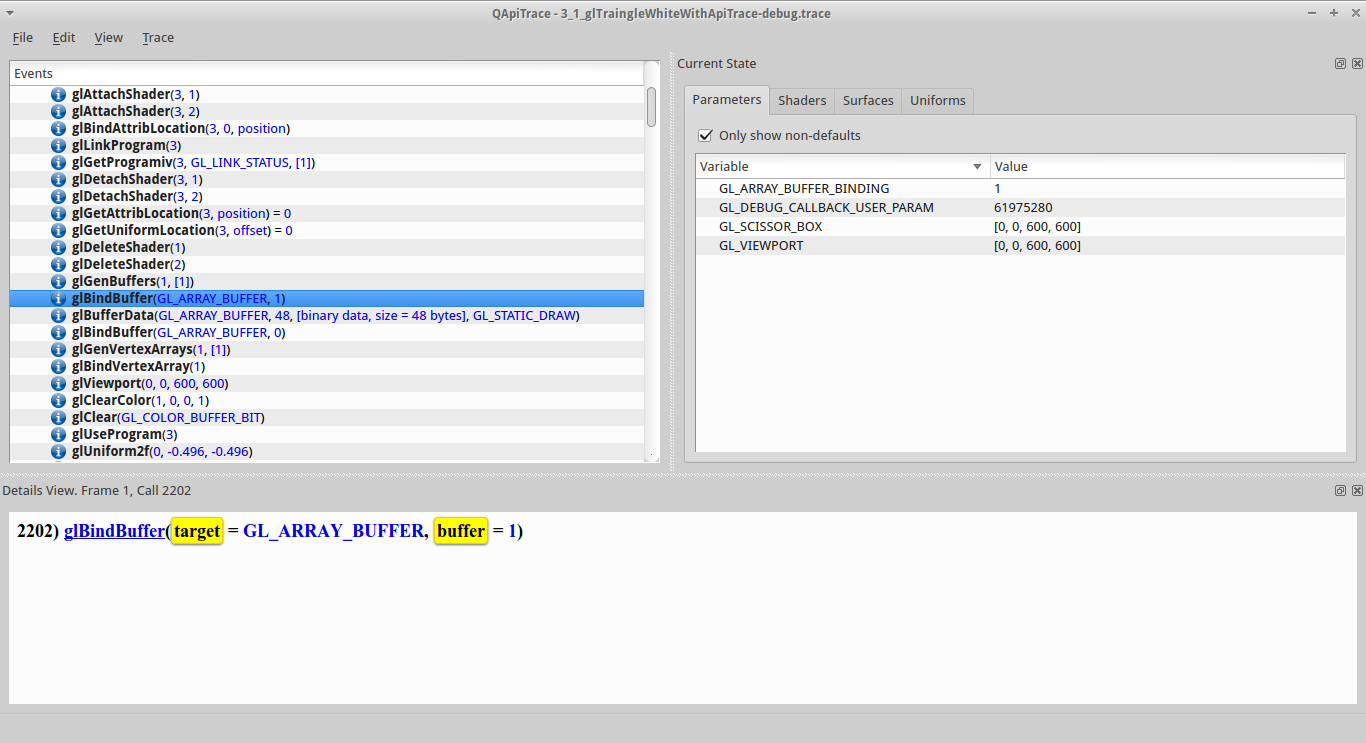The image size is (1366, 743).
Task: Switch to the Shaders tab
Action: (x=802, y=100)
